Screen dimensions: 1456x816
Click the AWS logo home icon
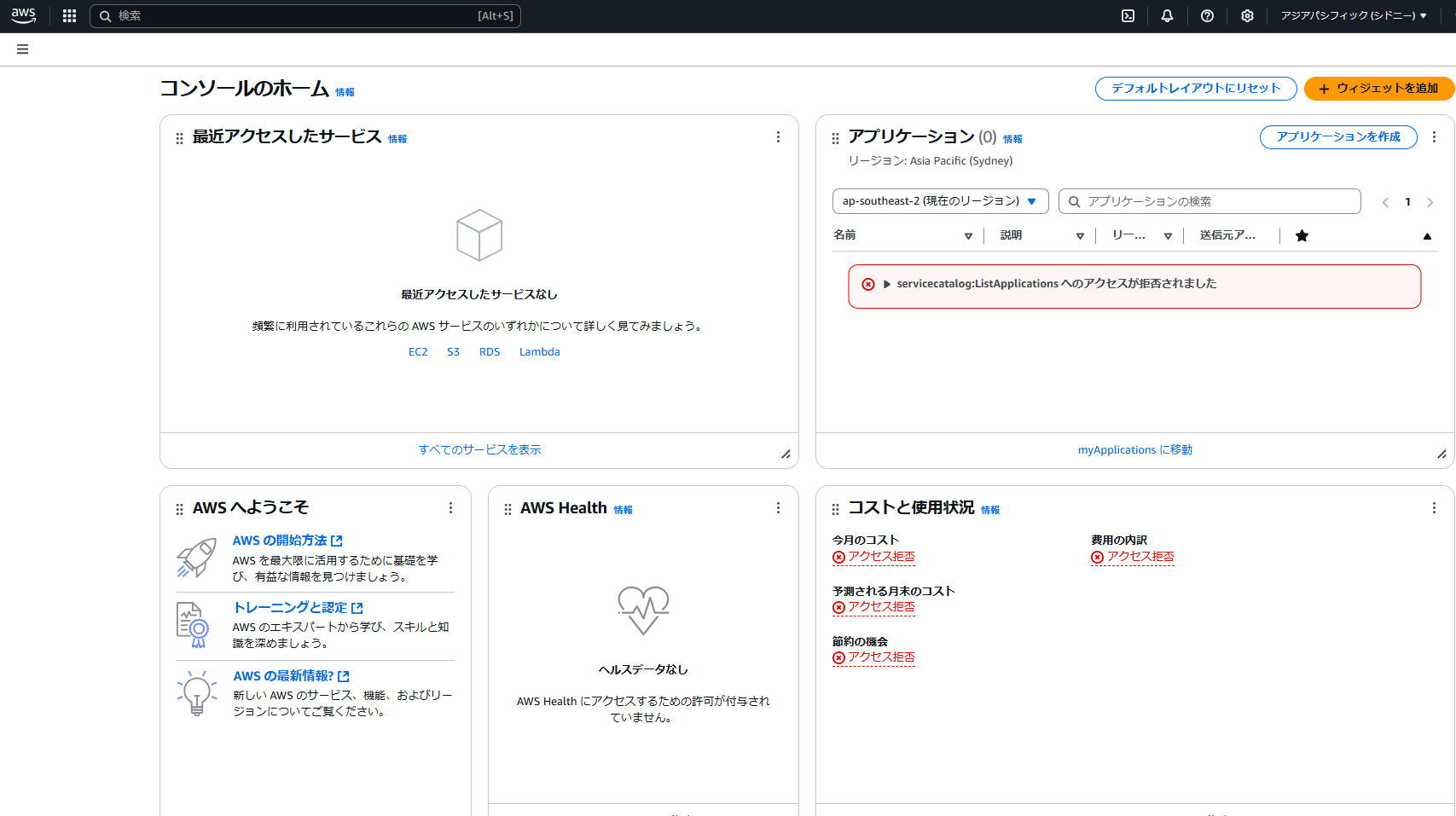click(24, 15)
